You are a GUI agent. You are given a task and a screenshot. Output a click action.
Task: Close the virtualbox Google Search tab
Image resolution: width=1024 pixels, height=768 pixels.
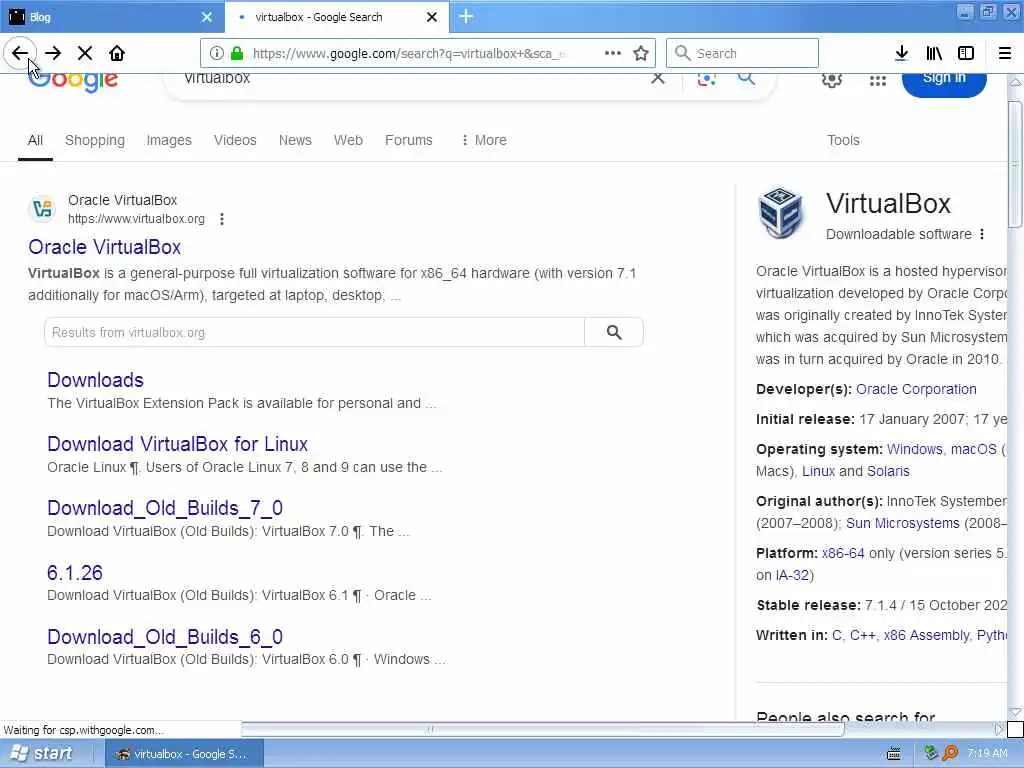pos(432,17)
